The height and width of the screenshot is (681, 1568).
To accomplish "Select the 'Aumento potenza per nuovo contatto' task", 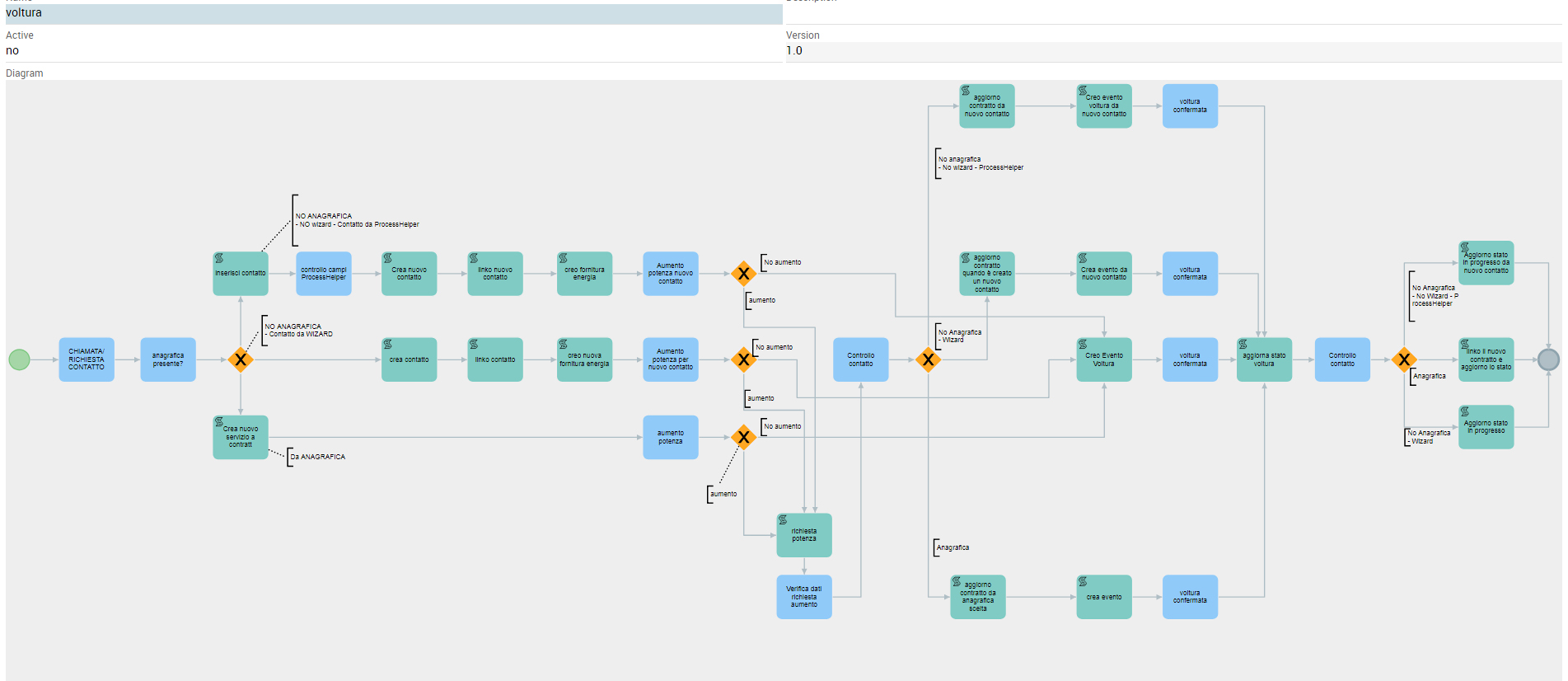I will [671, 359].
